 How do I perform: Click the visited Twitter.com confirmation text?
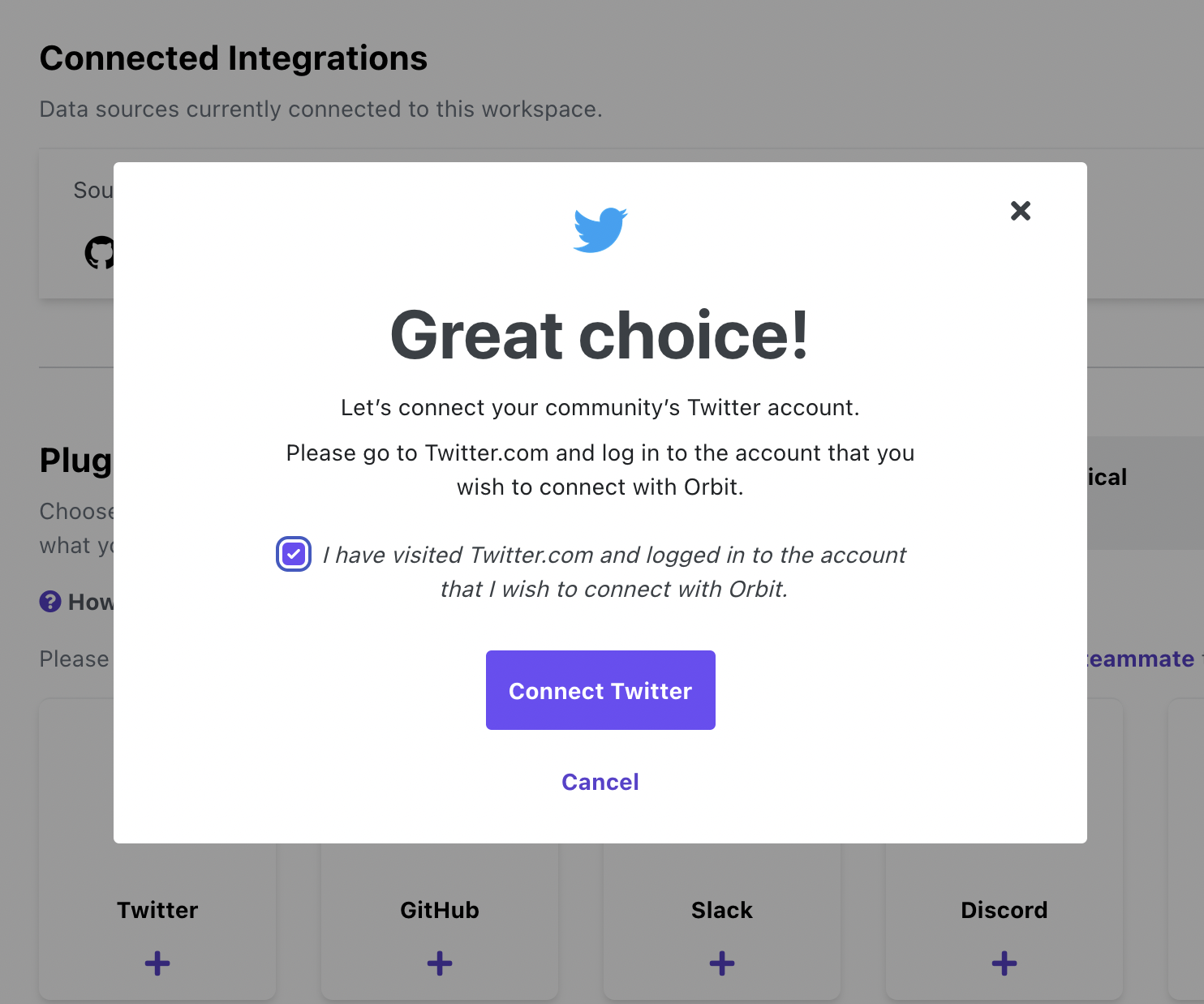click(614, 572)
